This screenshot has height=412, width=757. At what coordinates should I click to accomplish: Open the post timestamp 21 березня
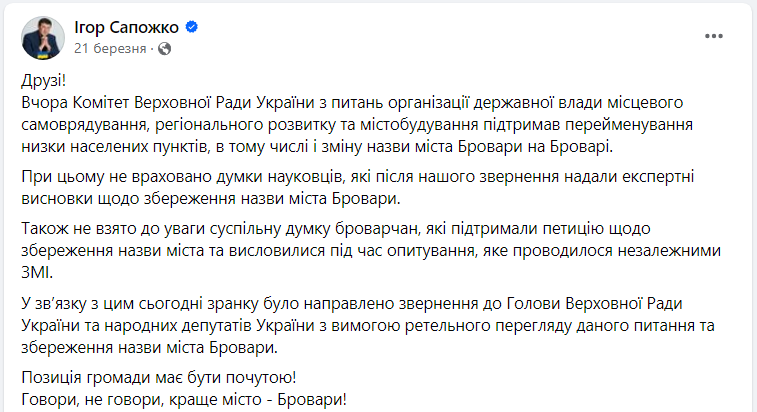(112, 47)
